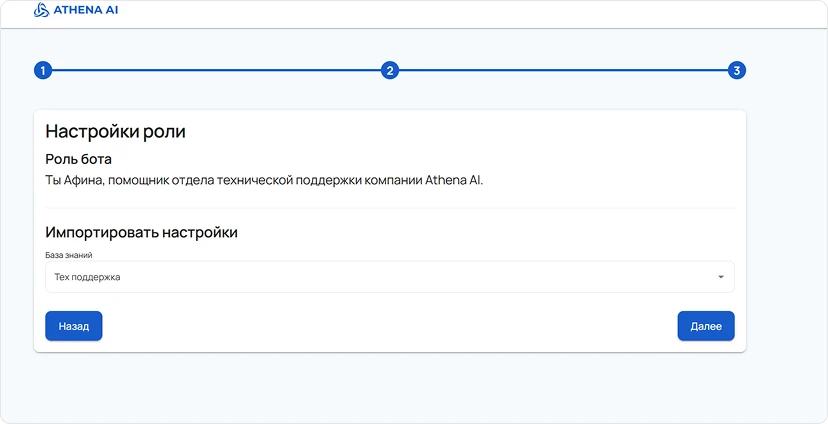This screenshot has height=424, width=828.
Task: Expand the База знаний dropdown arrow
Action: click(720, 277)
